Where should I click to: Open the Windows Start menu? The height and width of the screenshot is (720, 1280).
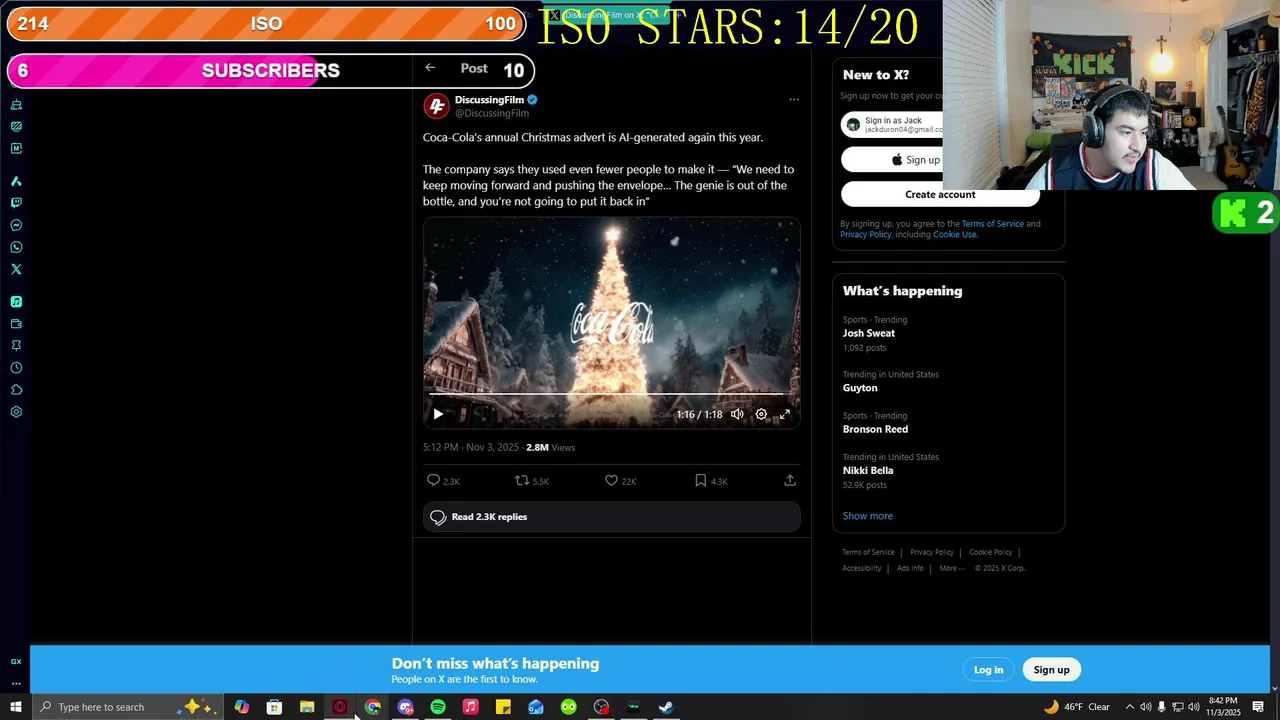tap(16, 707)
